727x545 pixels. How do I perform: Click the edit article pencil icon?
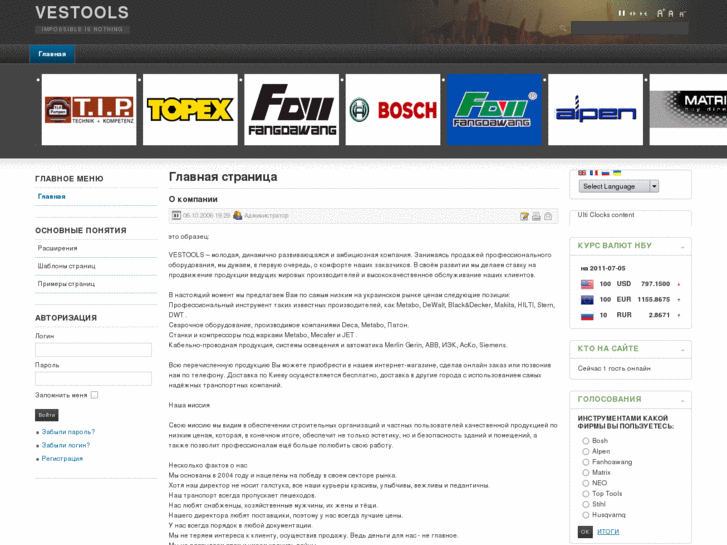coord(524,216)
